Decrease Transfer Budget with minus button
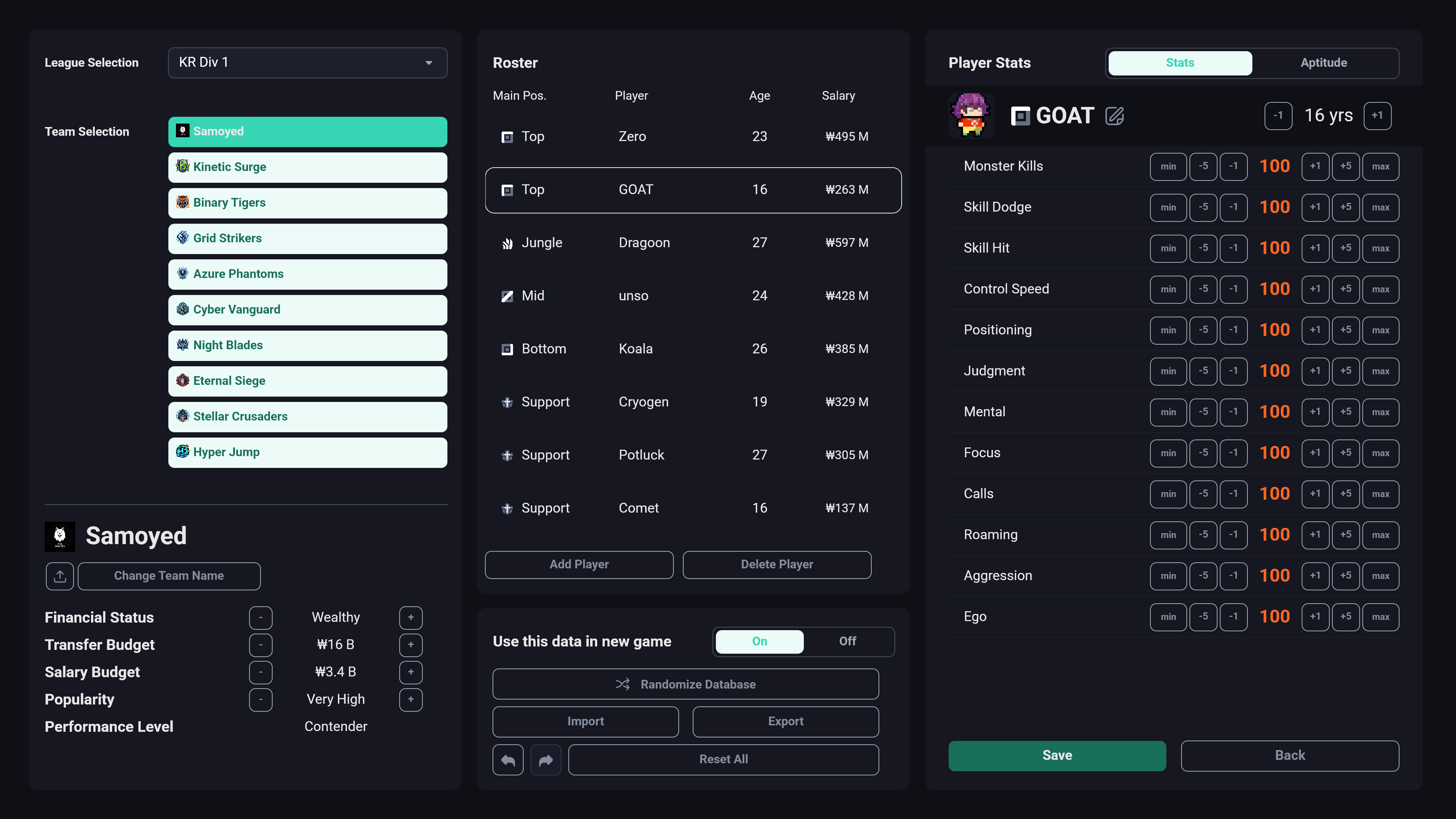 [x=260, y=645]
